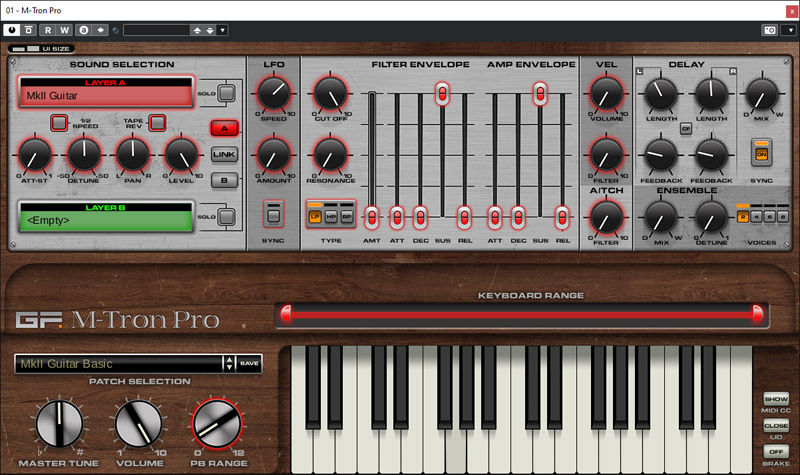
Task: Select the LINK layers button
Action: [223, 154]
